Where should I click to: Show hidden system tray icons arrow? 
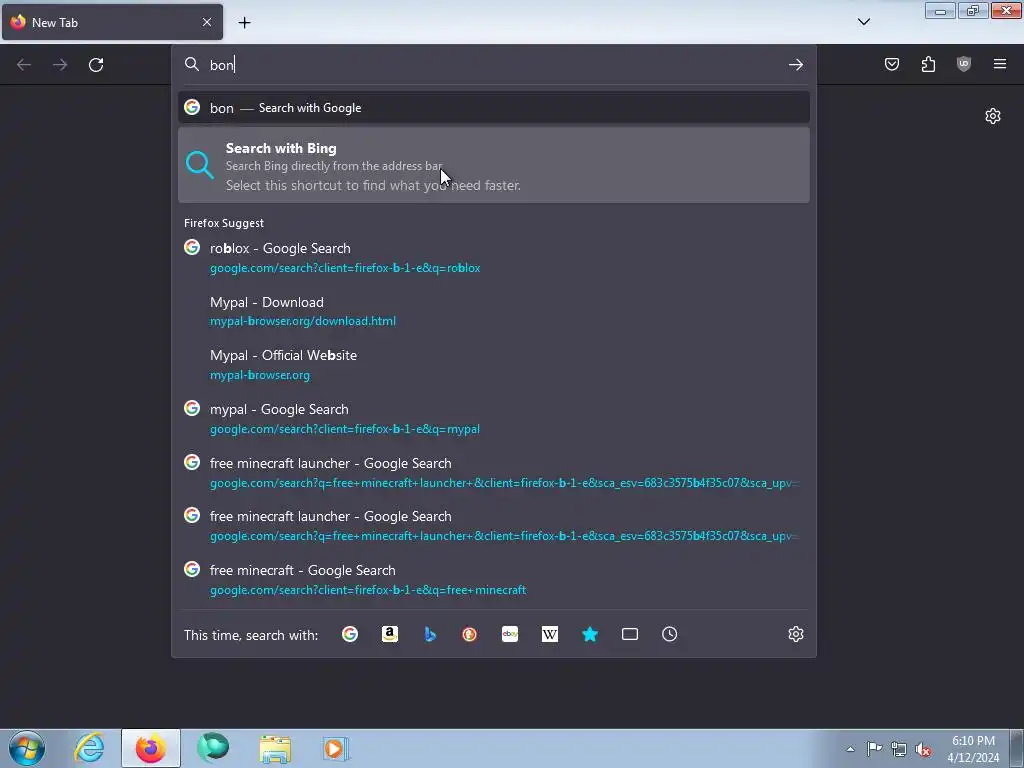(850, 749)
